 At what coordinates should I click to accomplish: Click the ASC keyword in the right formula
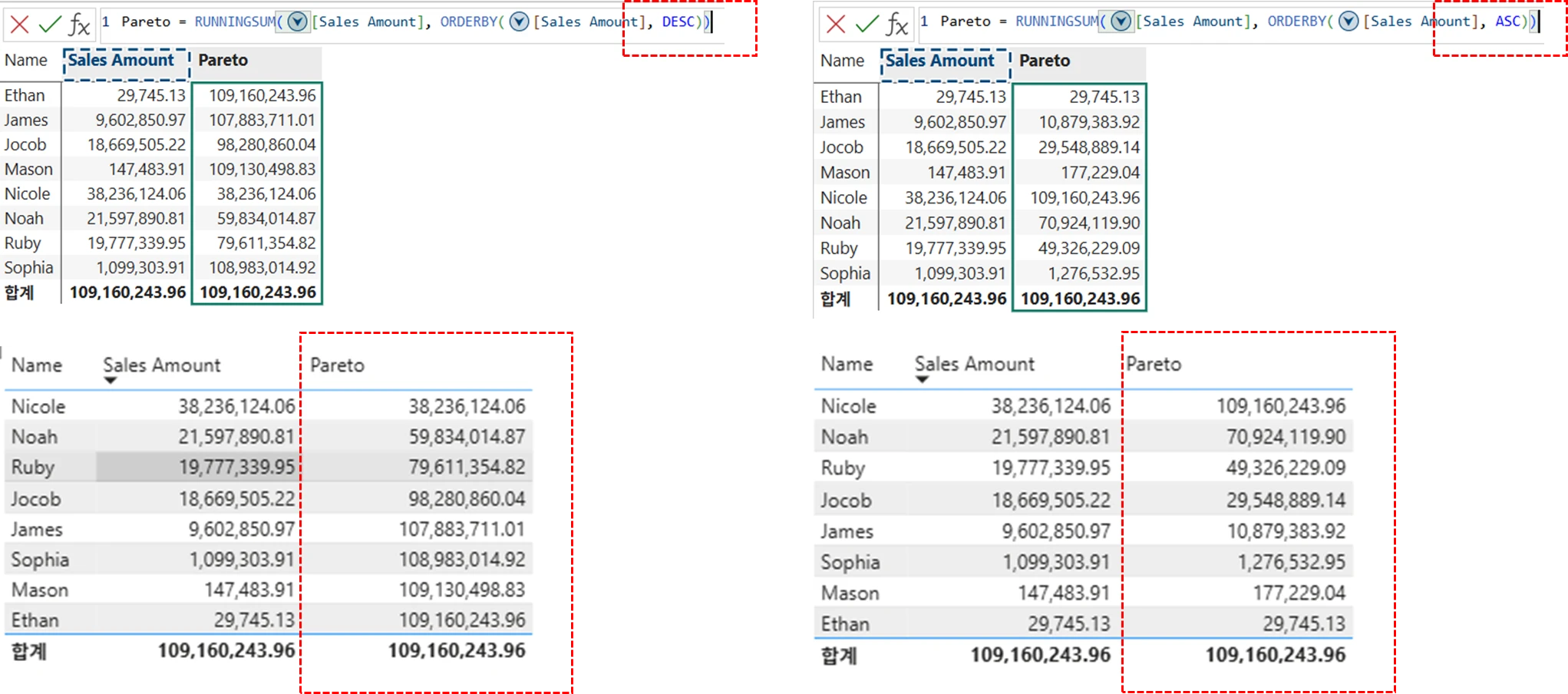point(1507,21)
